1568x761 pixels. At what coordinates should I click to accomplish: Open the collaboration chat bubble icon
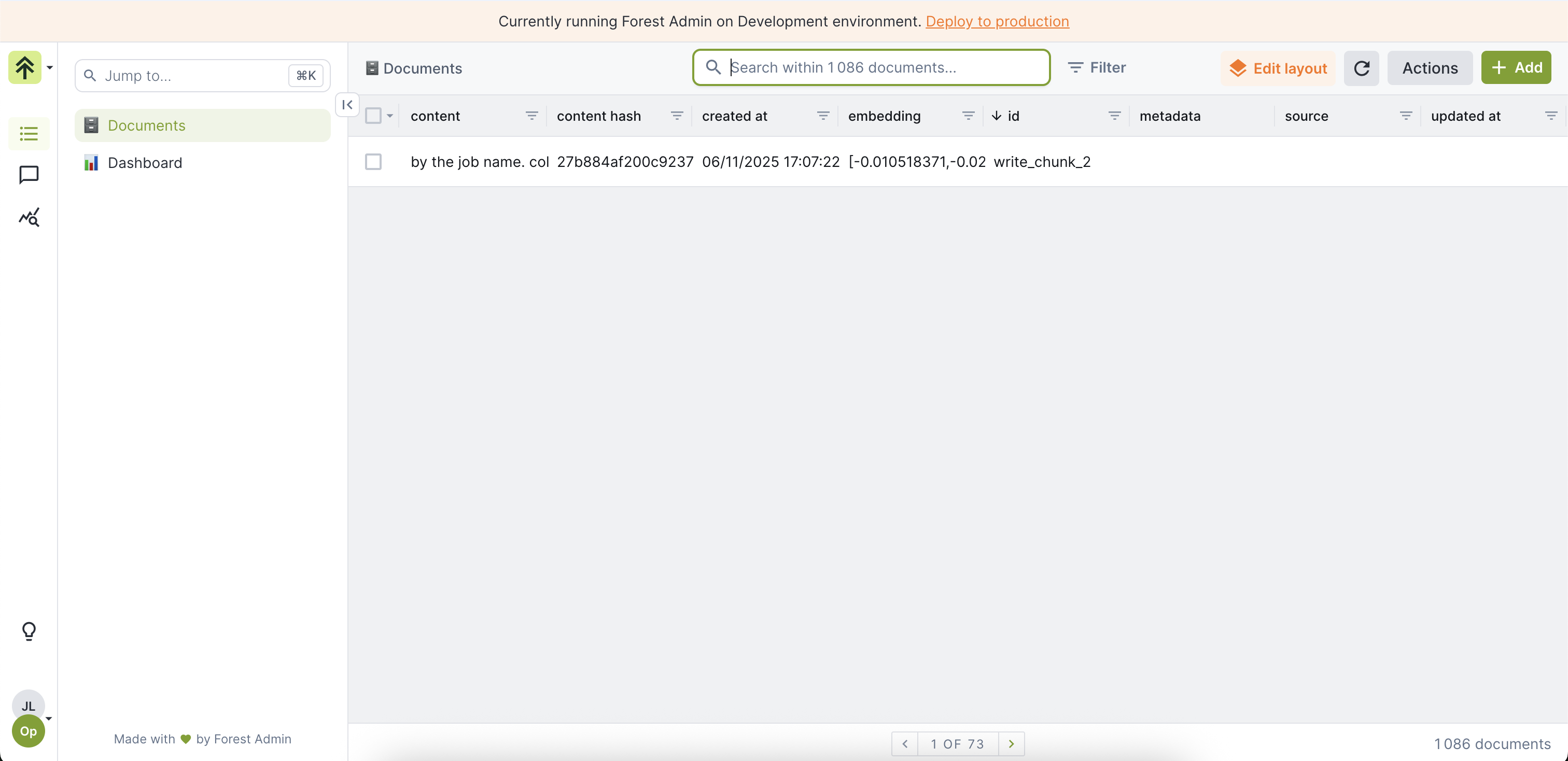coord(29,175)
